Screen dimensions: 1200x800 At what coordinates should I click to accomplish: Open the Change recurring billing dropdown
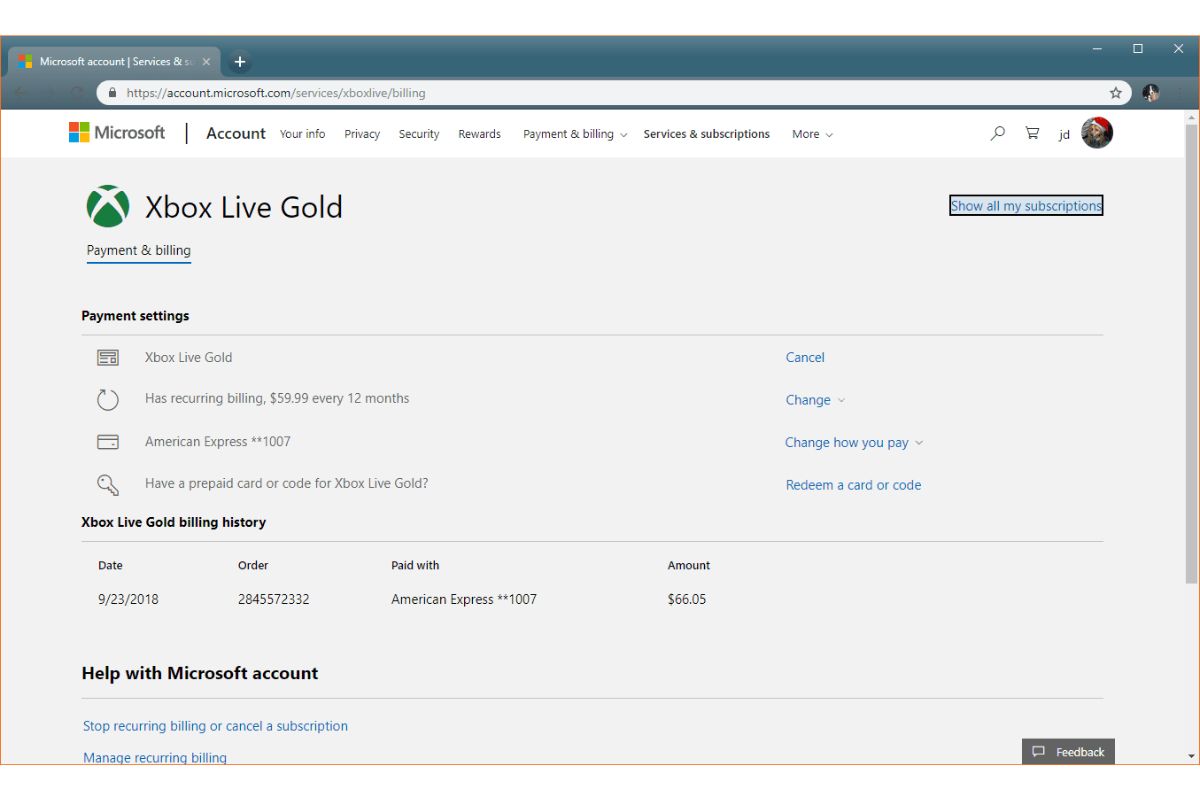[815, 400]
